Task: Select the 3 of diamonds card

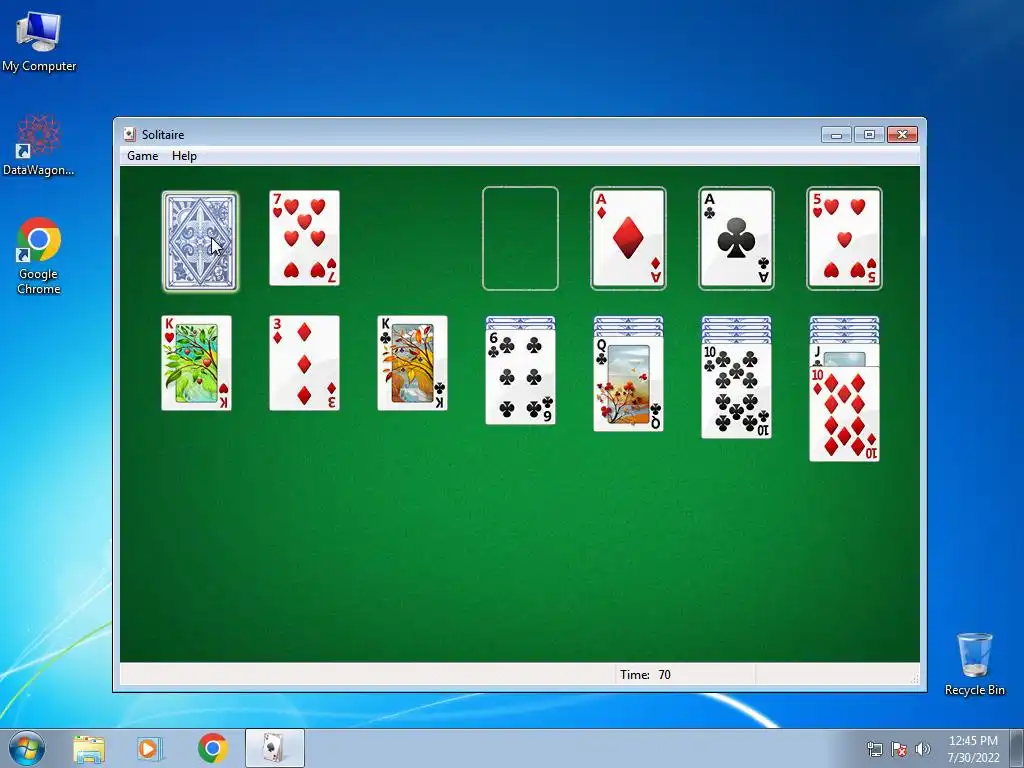Action: coord(304,363)
